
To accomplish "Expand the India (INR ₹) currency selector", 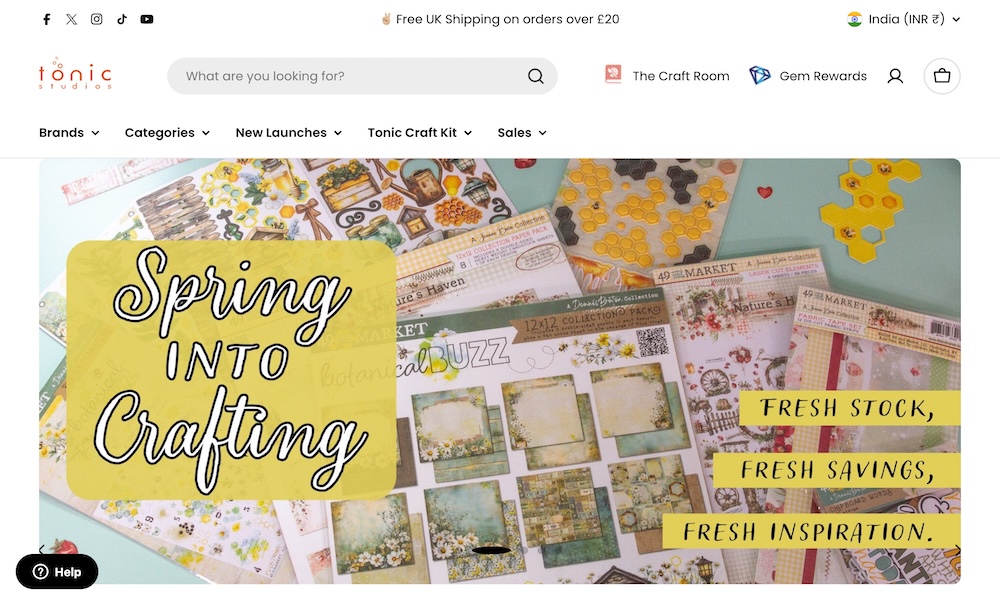I will tap(903, 19).
